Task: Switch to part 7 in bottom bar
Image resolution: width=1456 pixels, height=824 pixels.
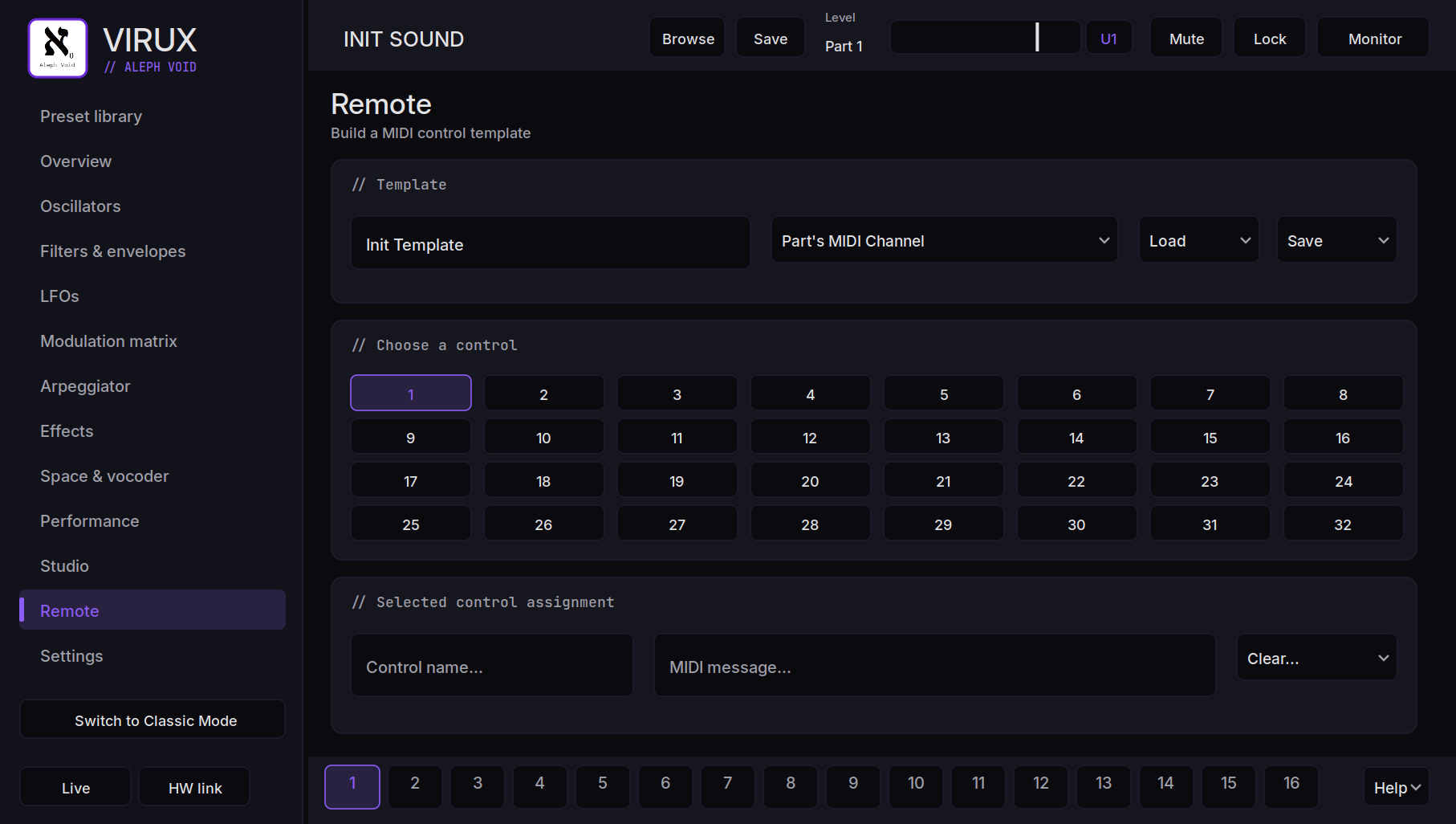Action: tap(728, 786)
